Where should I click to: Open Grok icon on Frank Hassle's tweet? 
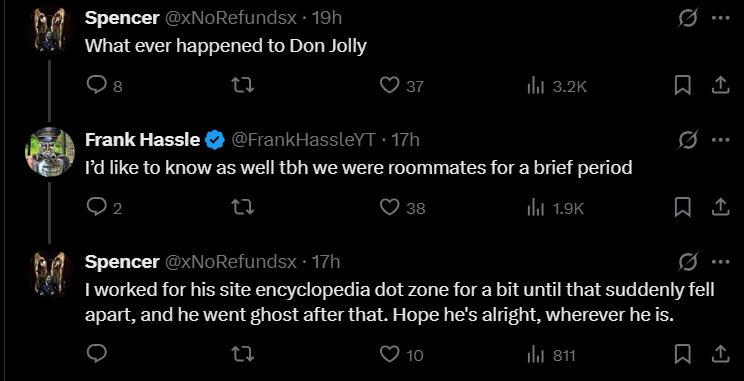click(x=688, y=140)
